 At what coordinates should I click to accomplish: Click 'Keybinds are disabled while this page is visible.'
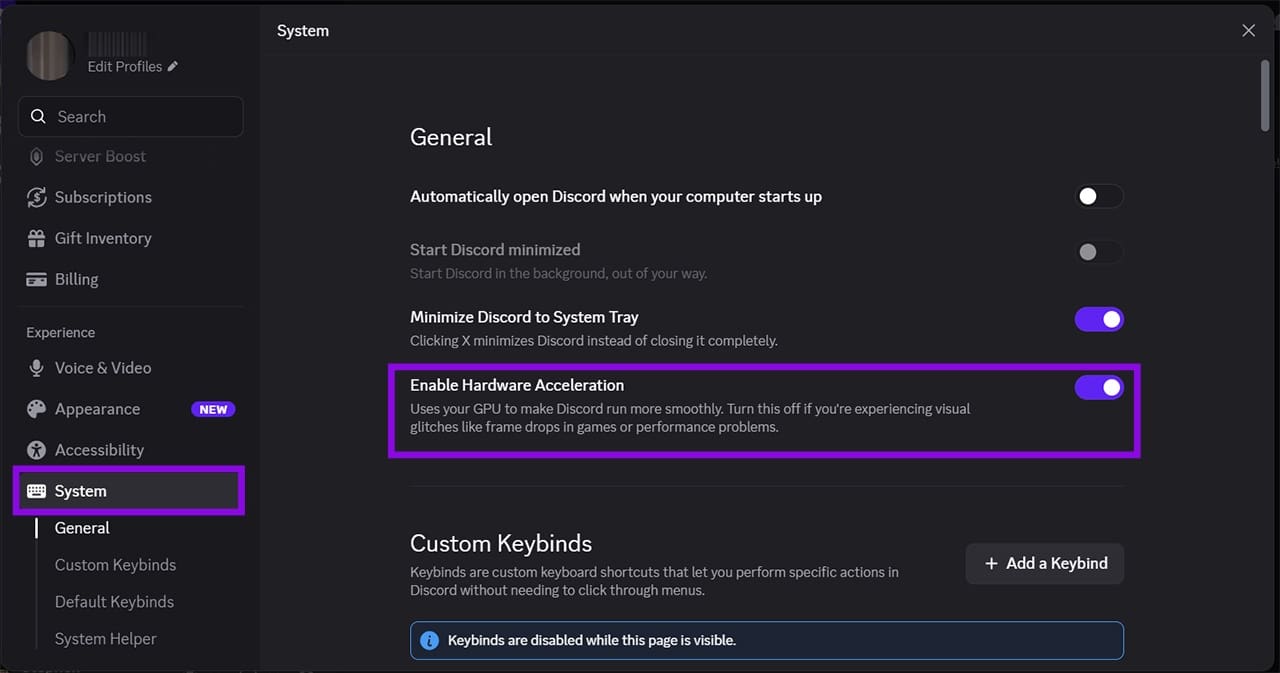pyautogui.click(x=592, y=640)
